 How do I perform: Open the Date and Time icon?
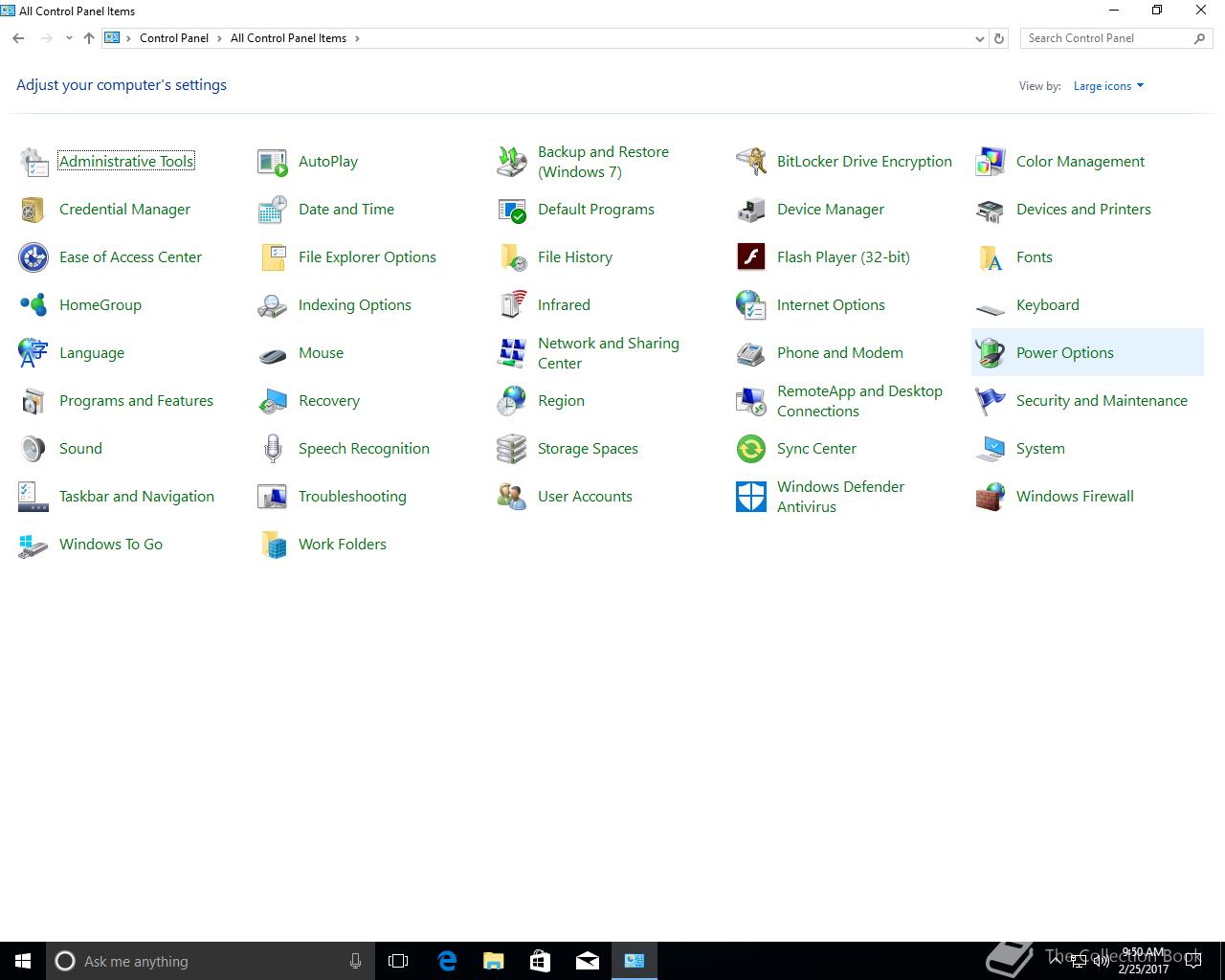[273, 210]
